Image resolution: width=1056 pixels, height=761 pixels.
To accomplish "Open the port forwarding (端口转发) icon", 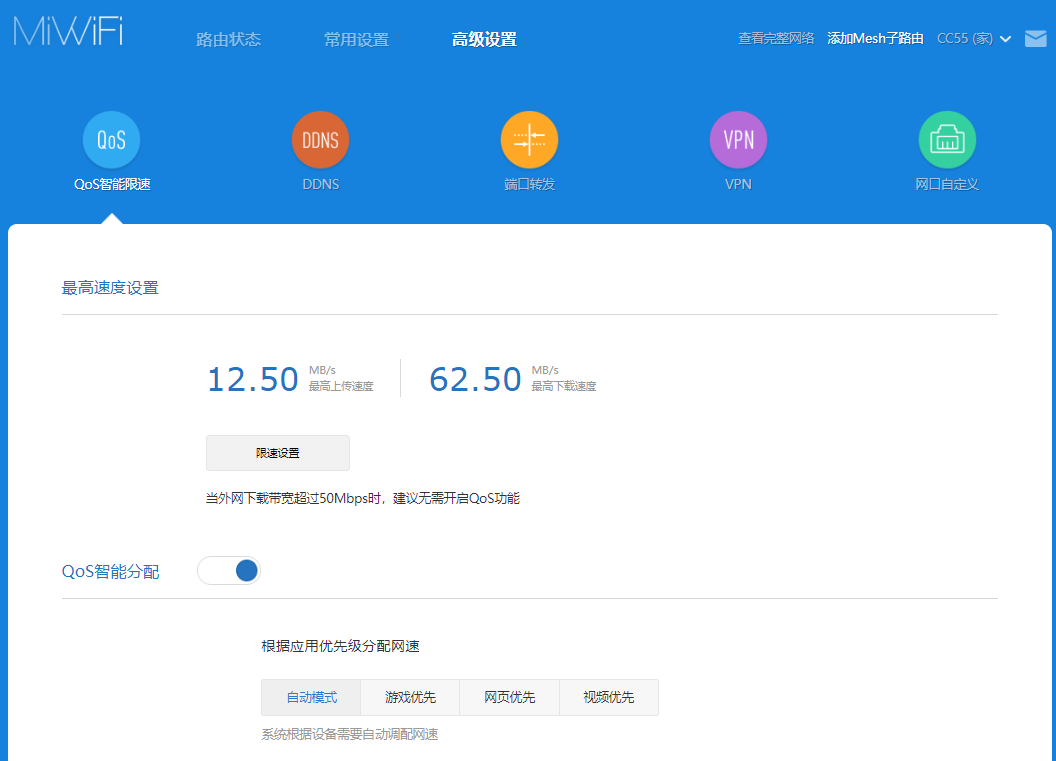I will coord(529,140).
